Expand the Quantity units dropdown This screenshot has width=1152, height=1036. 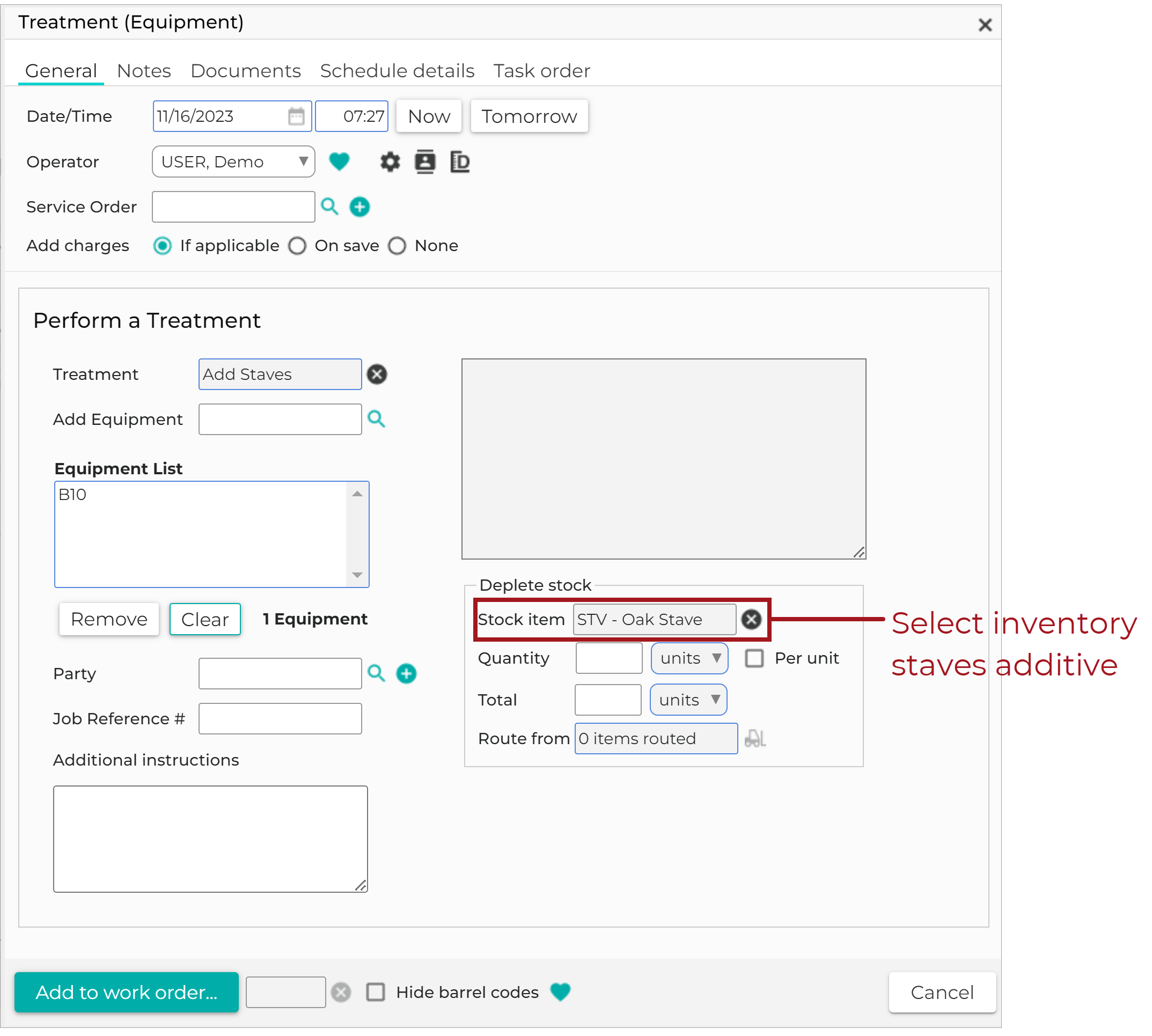690,659
